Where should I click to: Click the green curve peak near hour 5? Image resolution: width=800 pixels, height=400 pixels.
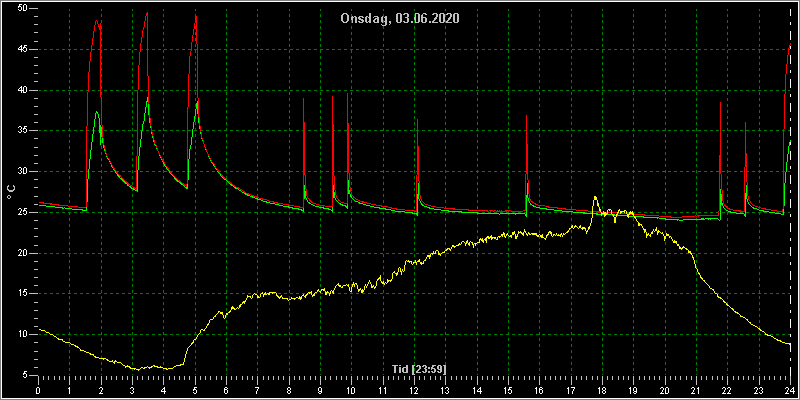coord(197,101)
